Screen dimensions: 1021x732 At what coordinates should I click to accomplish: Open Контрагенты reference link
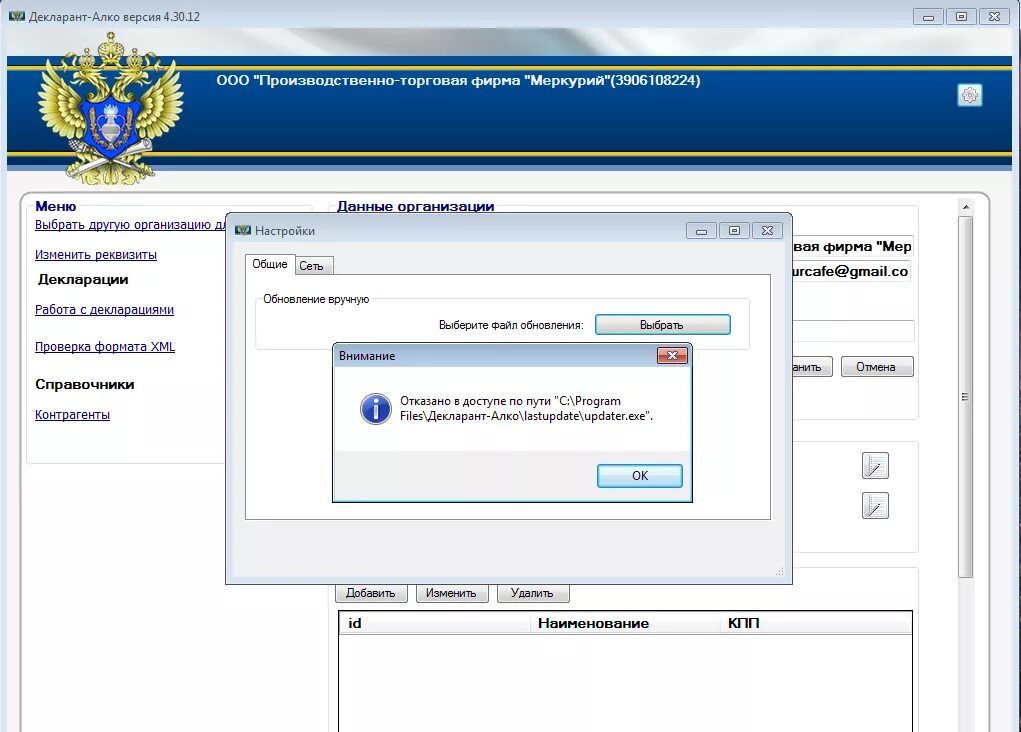tap(72, 414)
